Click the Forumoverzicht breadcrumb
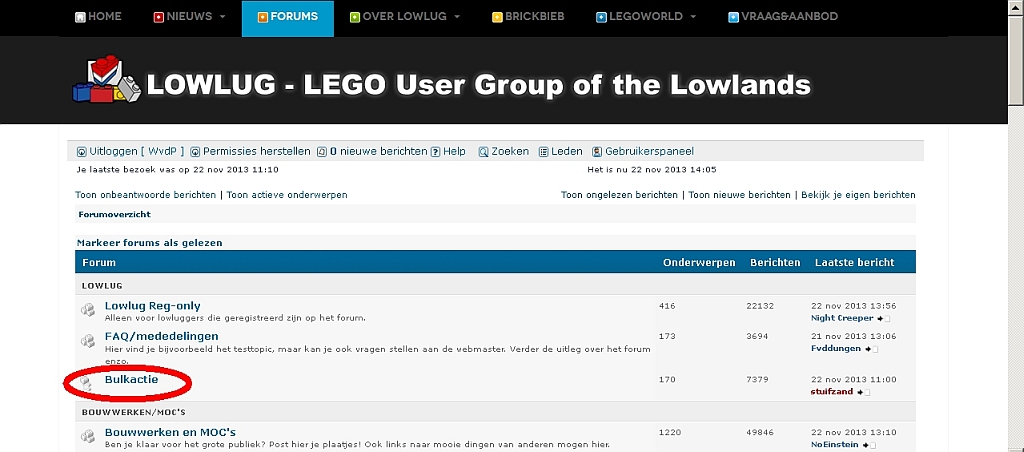Screen dimensions: 1024x452 click(114, 214)
